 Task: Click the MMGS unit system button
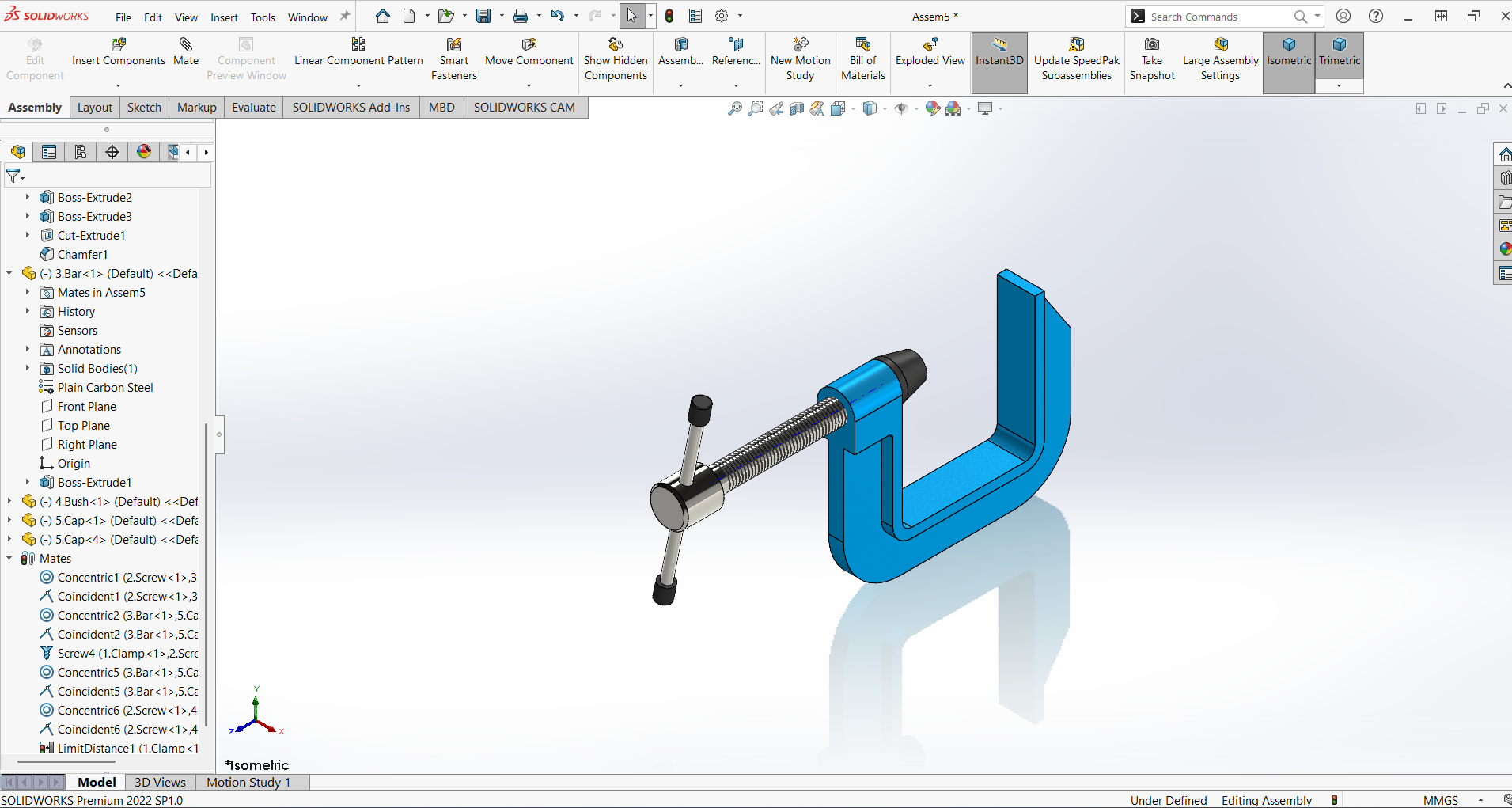tap(1440, 800)
